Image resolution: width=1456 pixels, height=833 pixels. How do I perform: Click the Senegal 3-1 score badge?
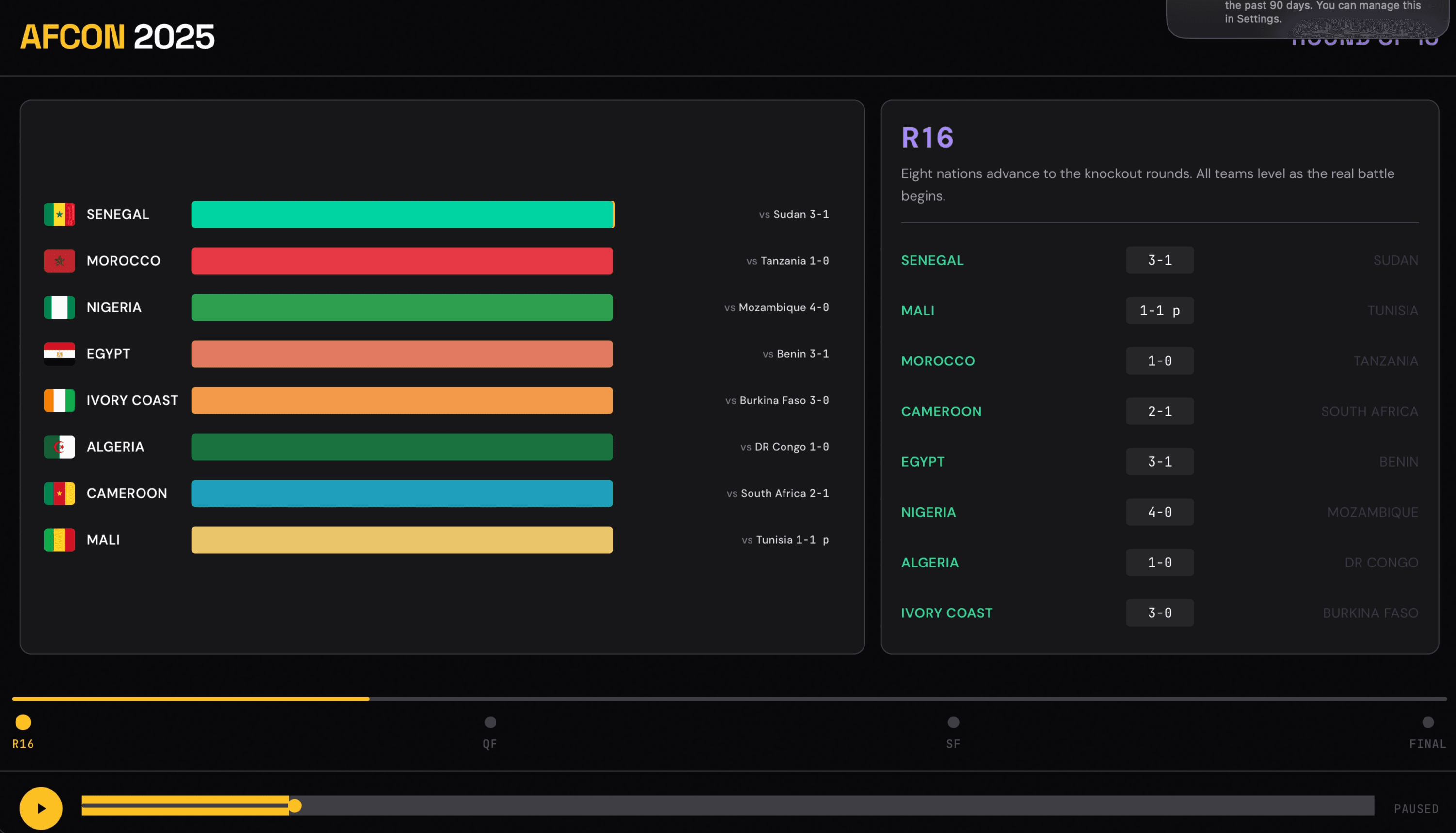tap(1160, 260)
